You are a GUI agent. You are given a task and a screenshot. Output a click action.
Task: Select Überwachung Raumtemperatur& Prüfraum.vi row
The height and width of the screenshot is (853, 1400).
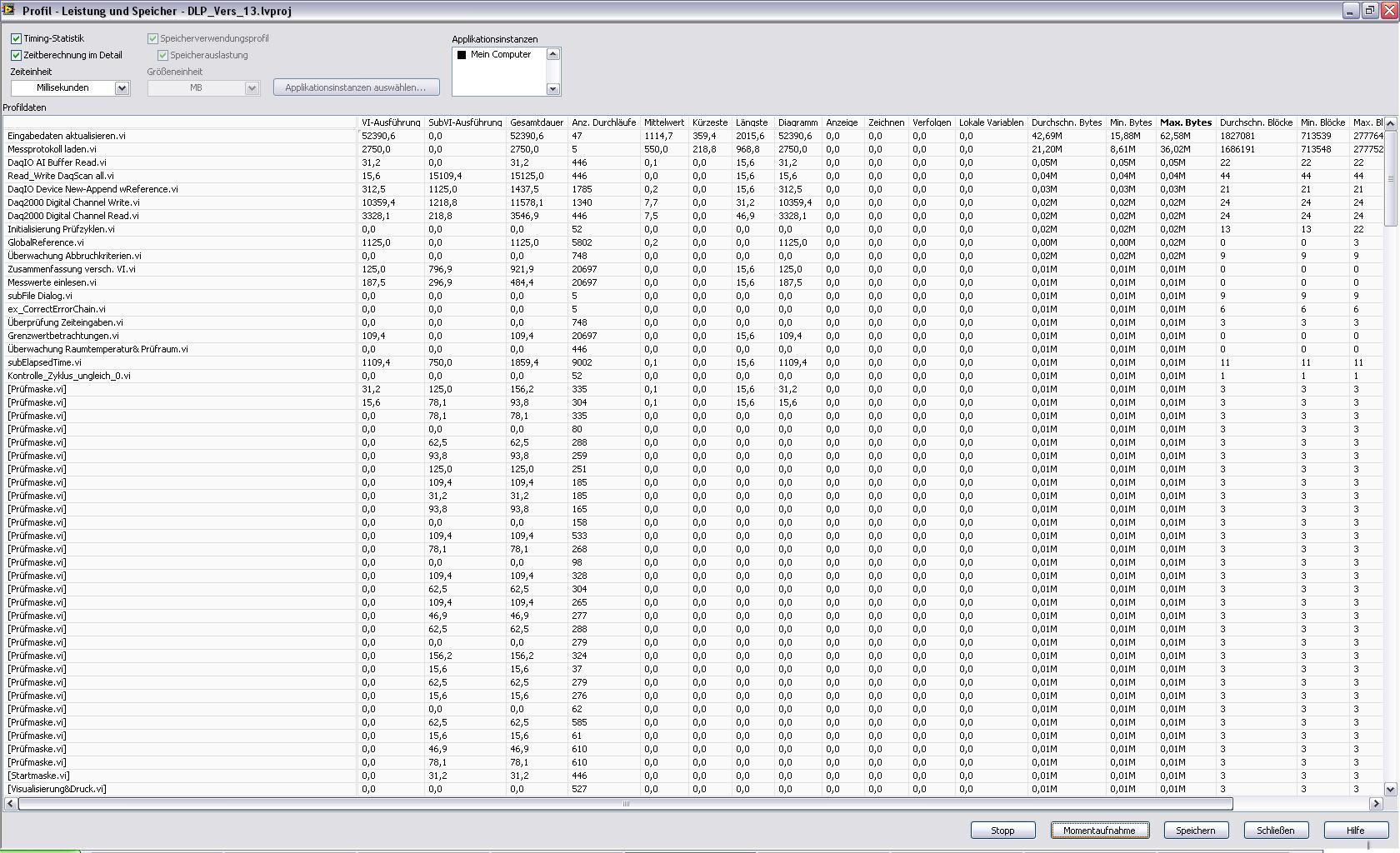pyautogui.click(x=692, y=349)
